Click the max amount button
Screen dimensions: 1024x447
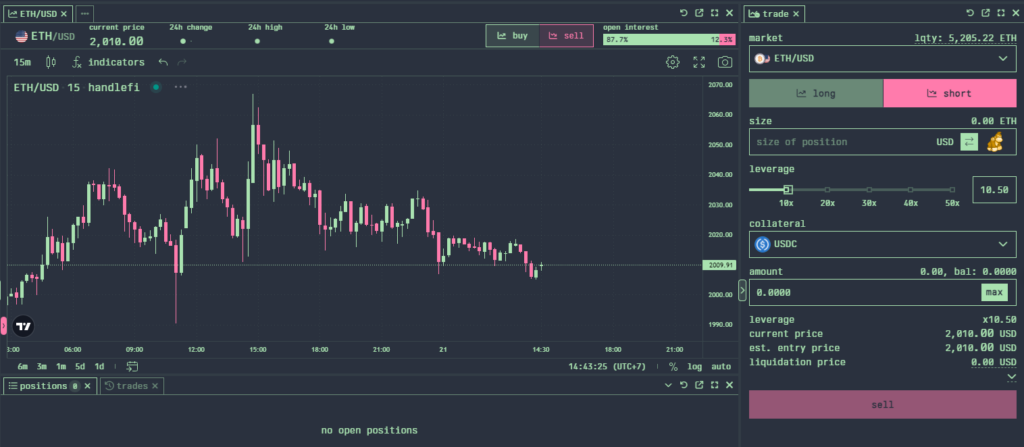(994, 292)
